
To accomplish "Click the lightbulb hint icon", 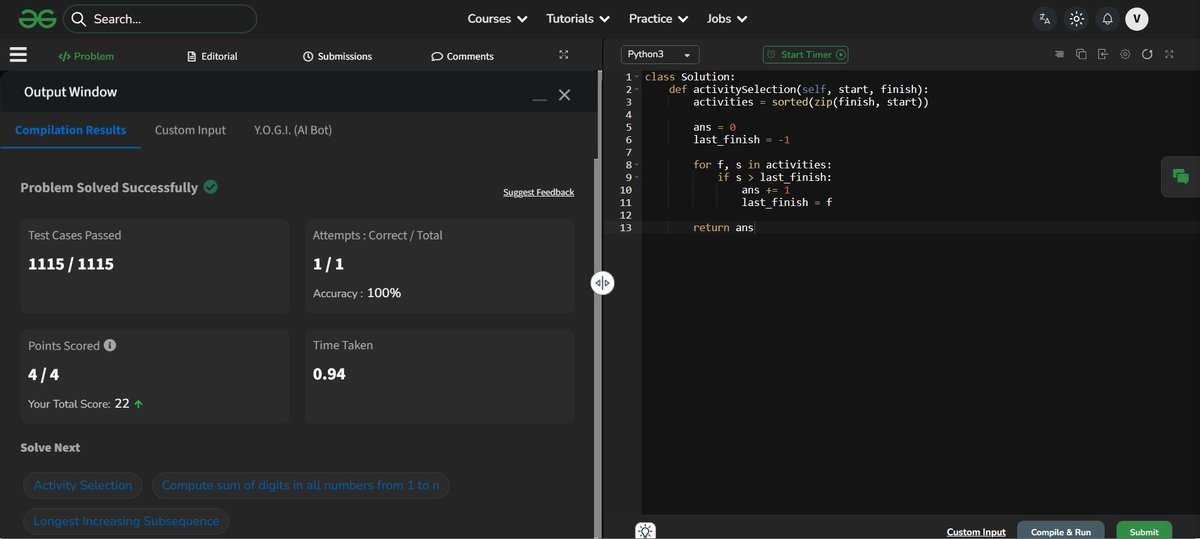I will click(646, 531).
